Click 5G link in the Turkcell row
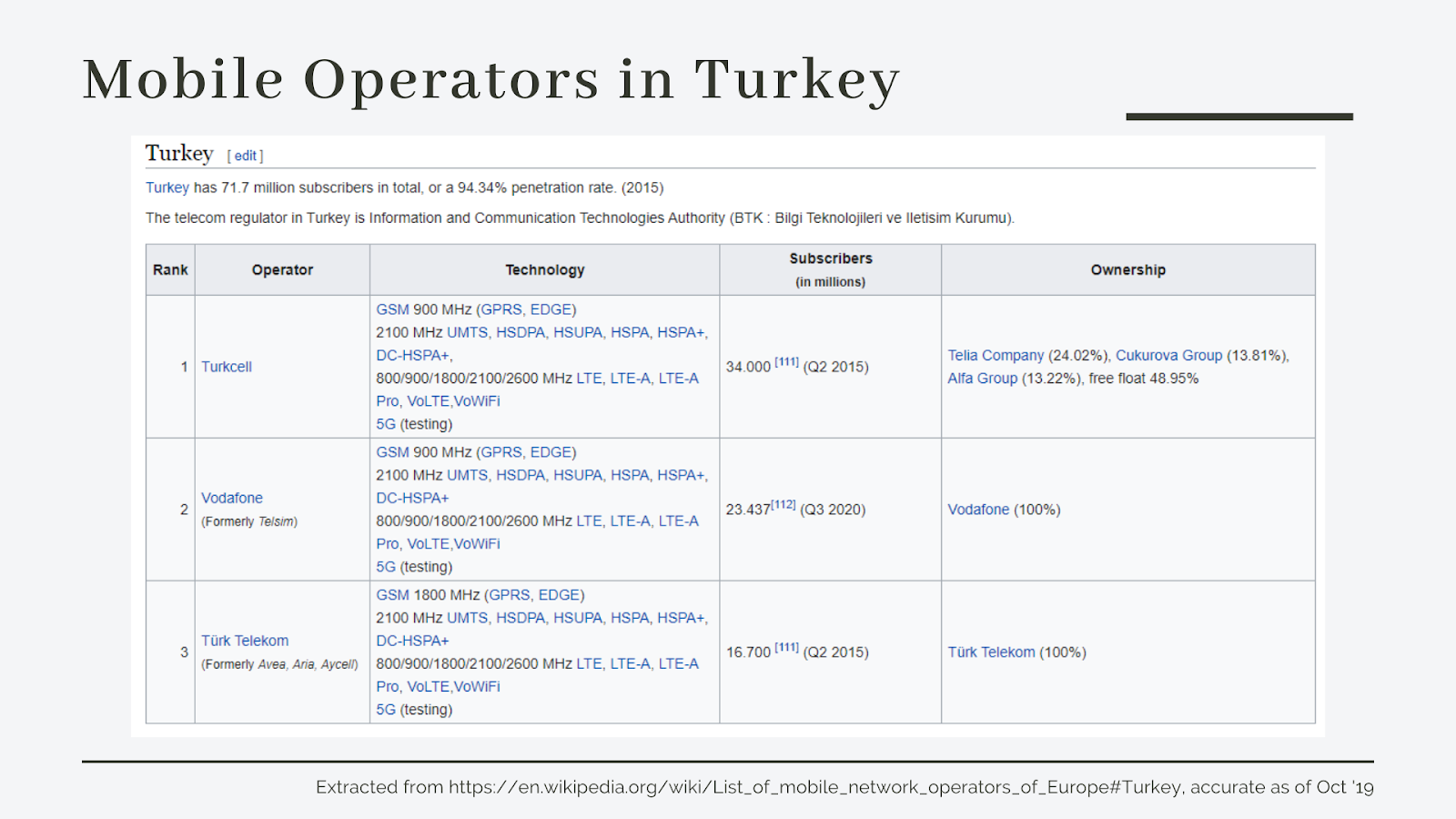The image size is (1456, 819). tap(386, 424)
